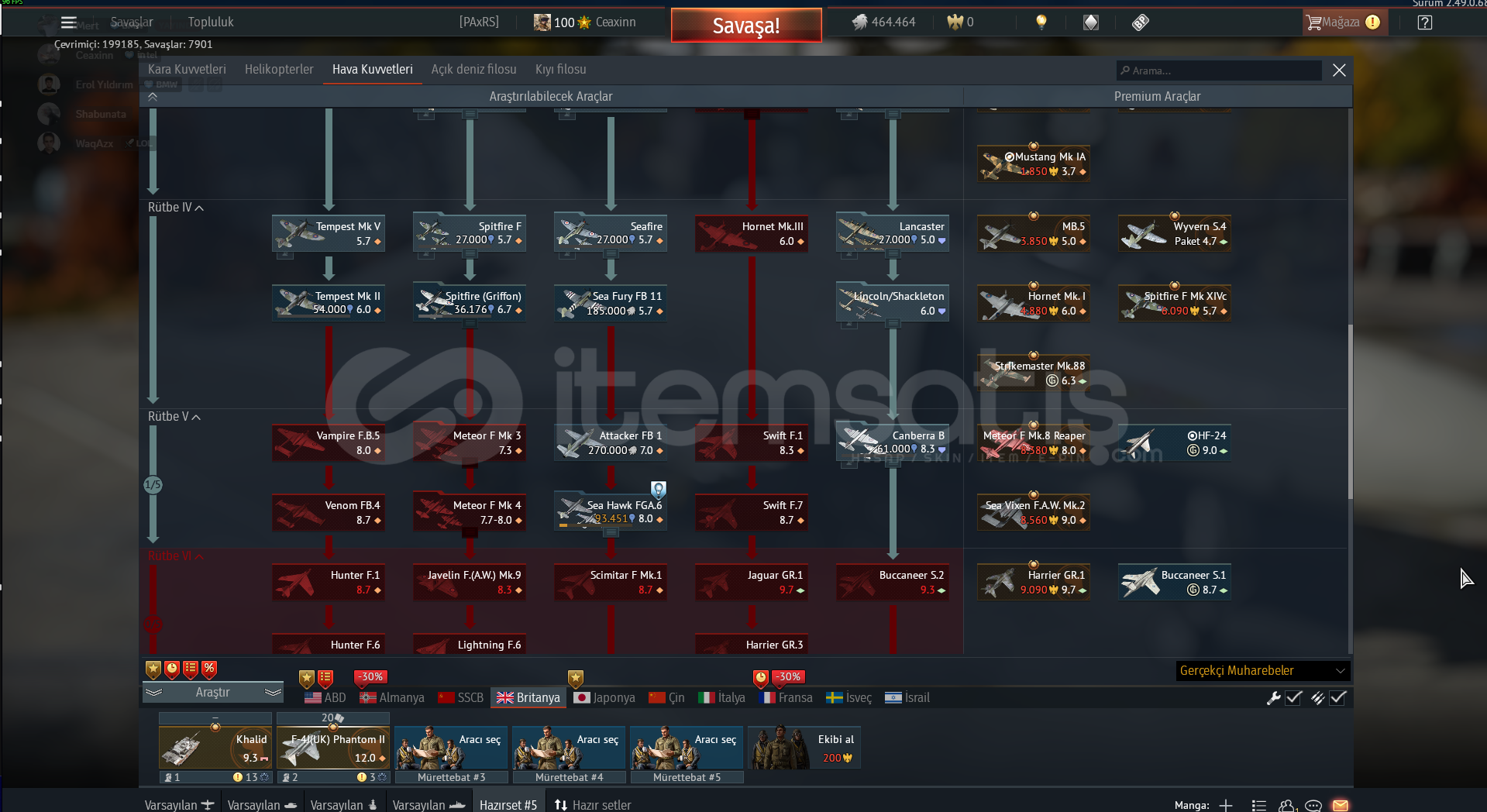This screenshot has height=812, width=1487.
Task: Open the chat speech bubble icon
Action: pyautogui.click(x=1313, y=806)
